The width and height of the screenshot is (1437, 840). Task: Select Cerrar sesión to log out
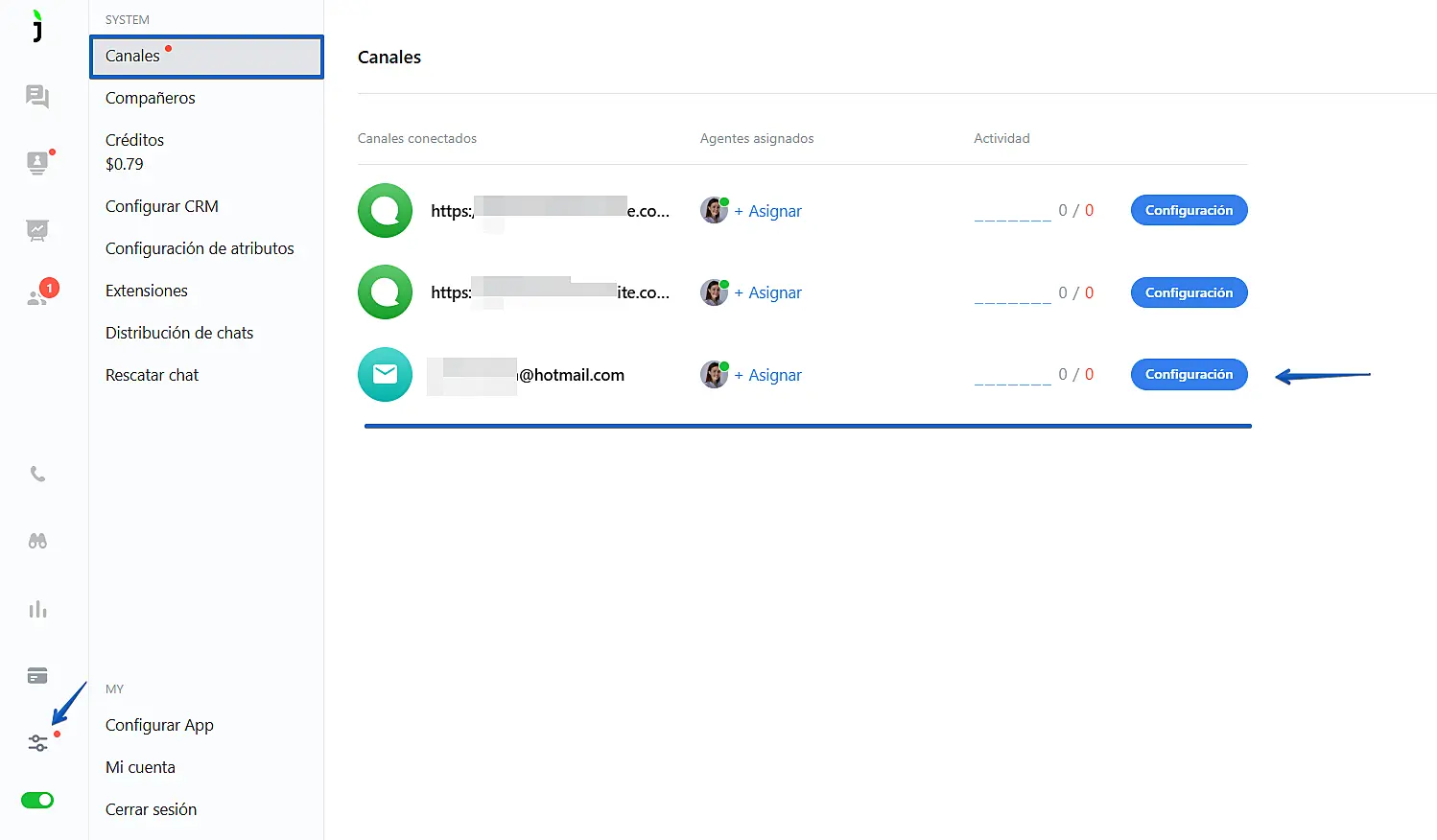(151, 809)
